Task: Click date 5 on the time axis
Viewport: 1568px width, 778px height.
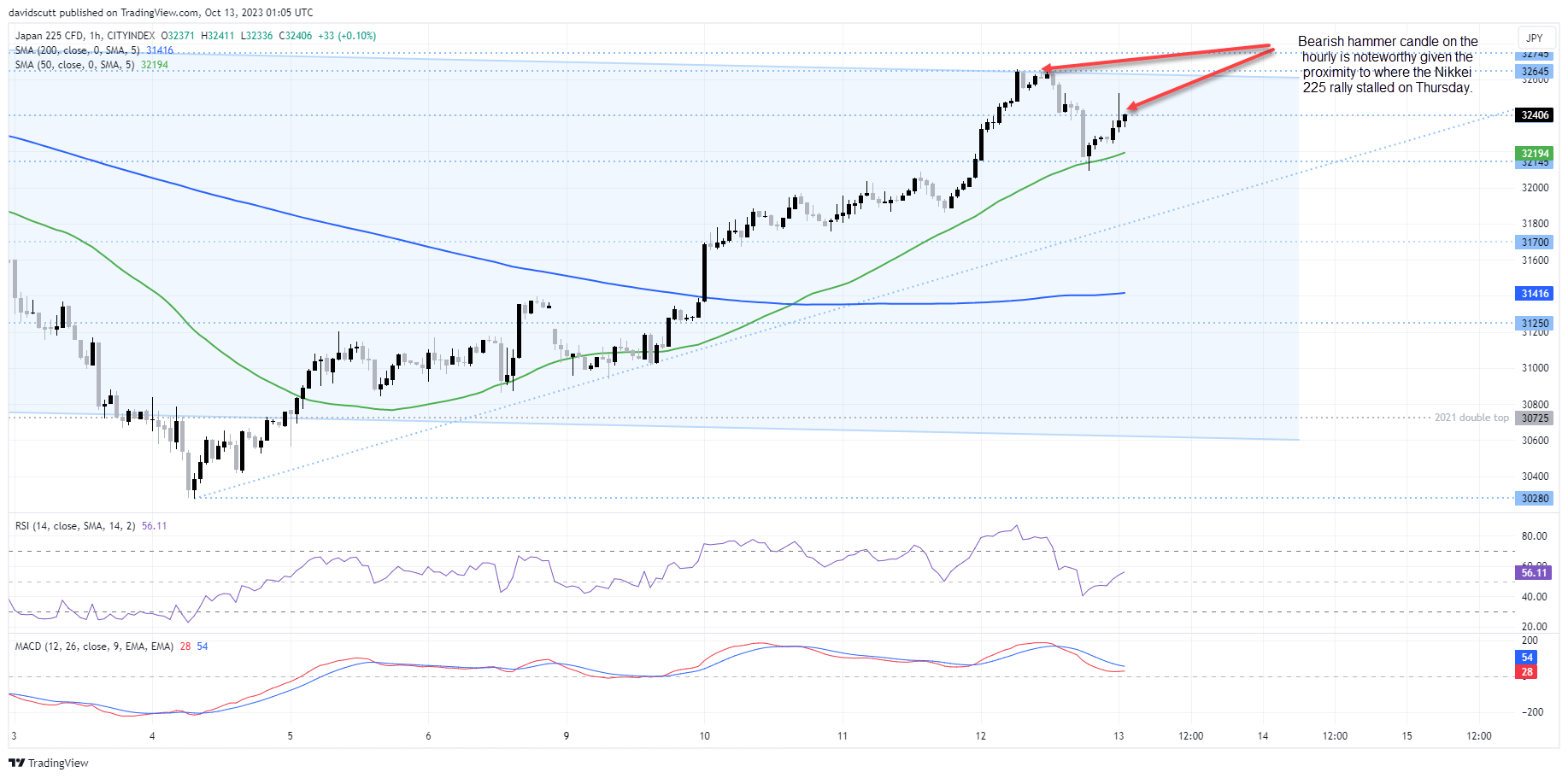Action: [x=290, y=736]
